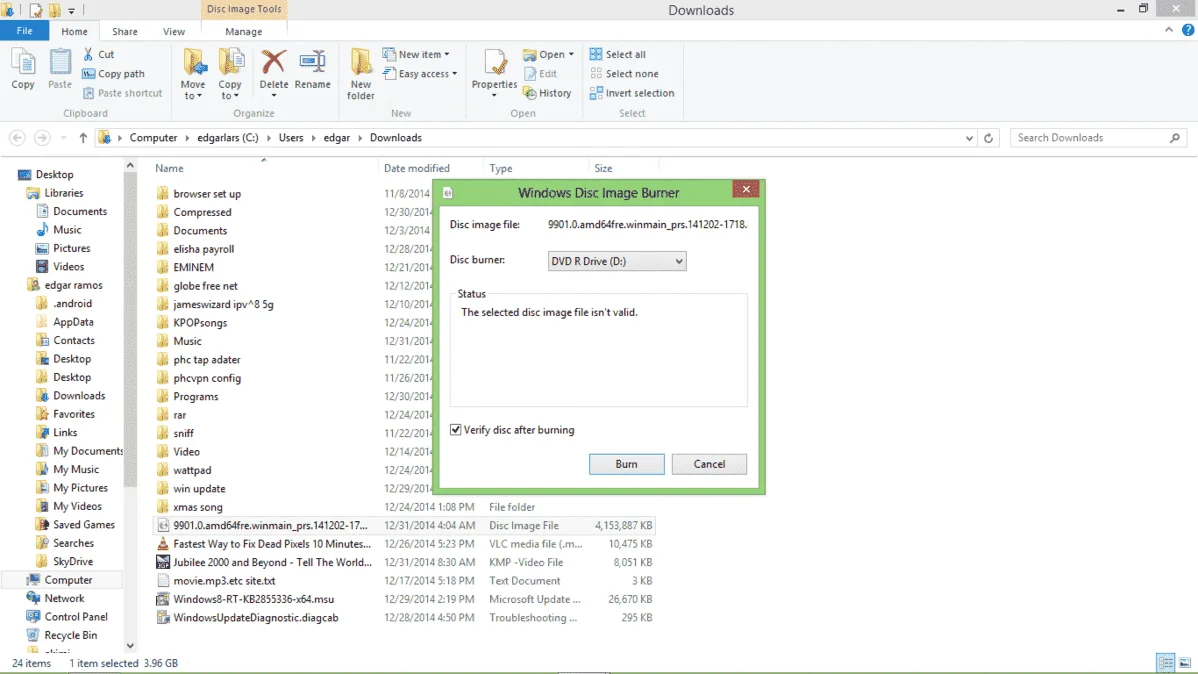This screenshot has width=1198, height=674.
Task: Click the Cut scissors icon
Action: (89, 54)
